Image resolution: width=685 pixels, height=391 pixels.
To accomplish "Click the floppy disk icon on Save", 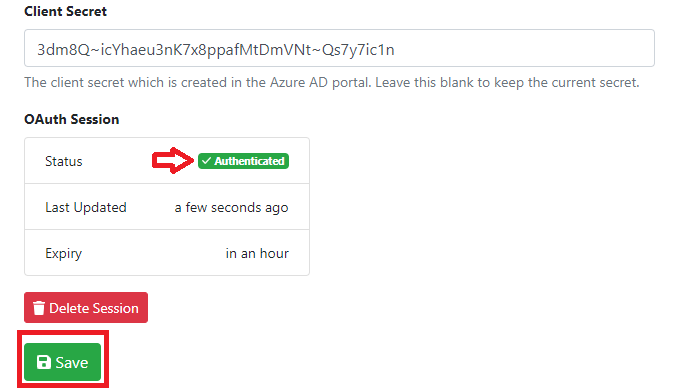I will (44, 362).
